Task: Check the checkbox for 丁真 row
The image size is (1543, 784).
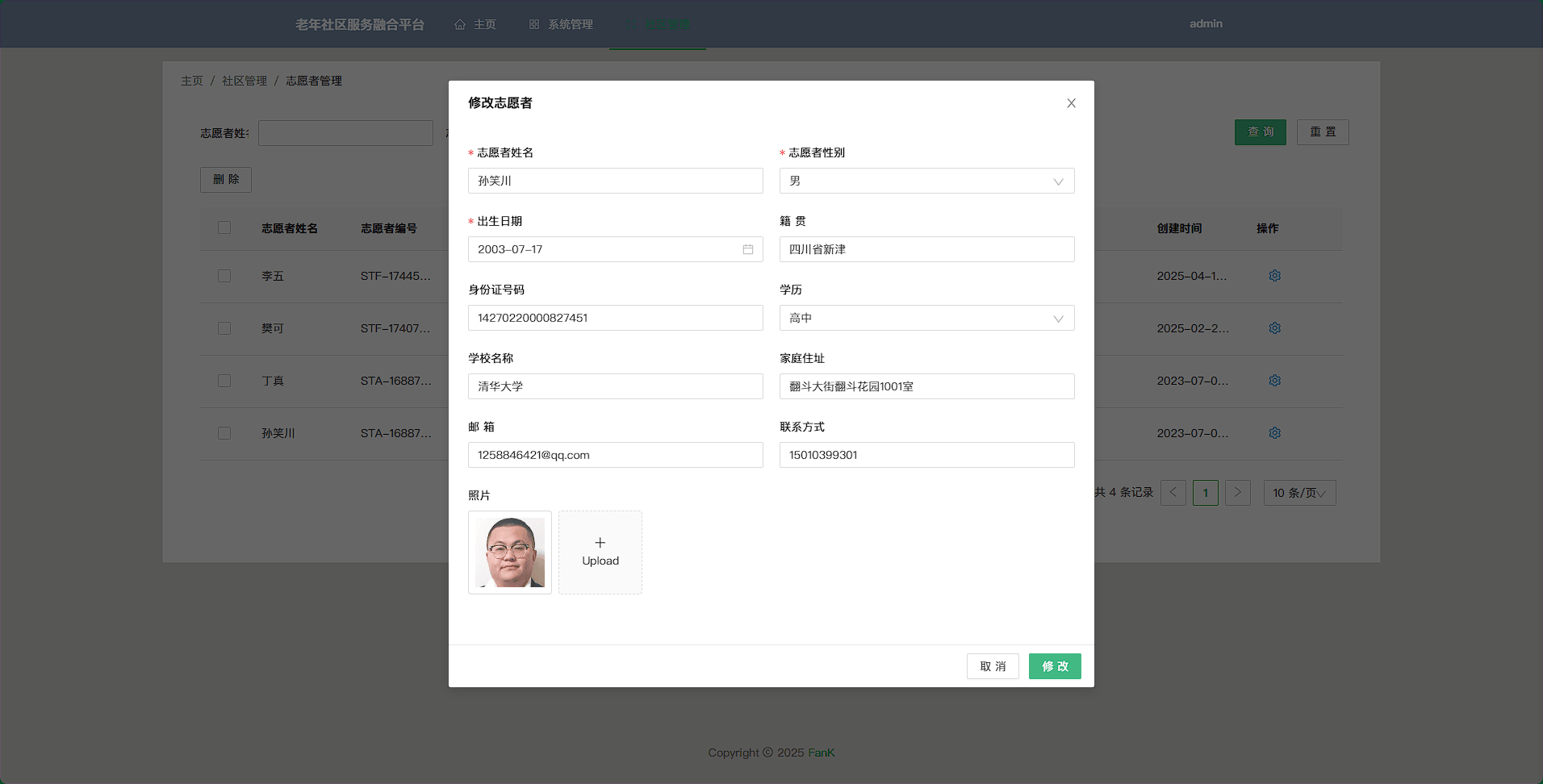Action: [x=224, y=381]
